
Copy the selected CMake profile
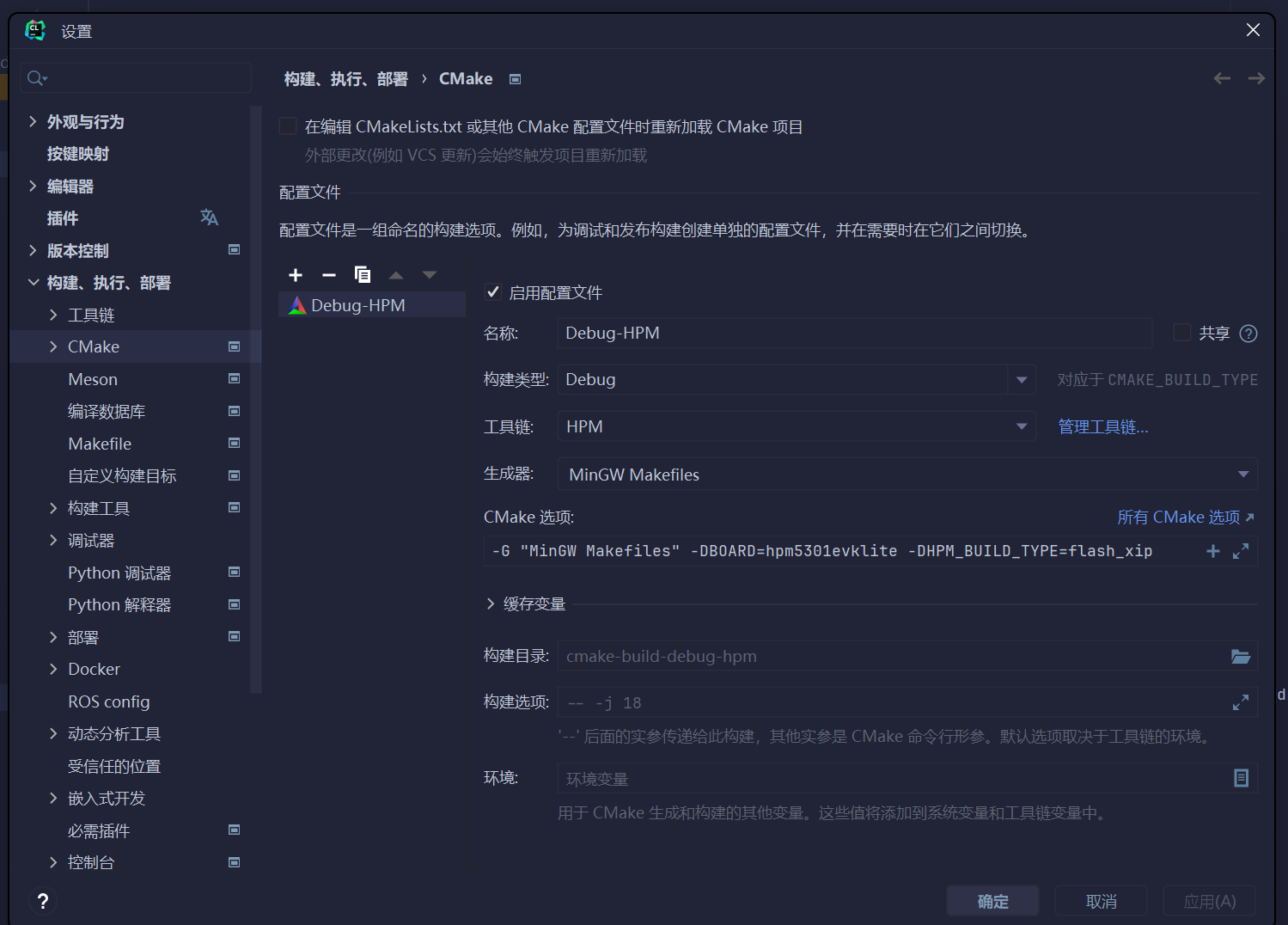click(363, 274)
